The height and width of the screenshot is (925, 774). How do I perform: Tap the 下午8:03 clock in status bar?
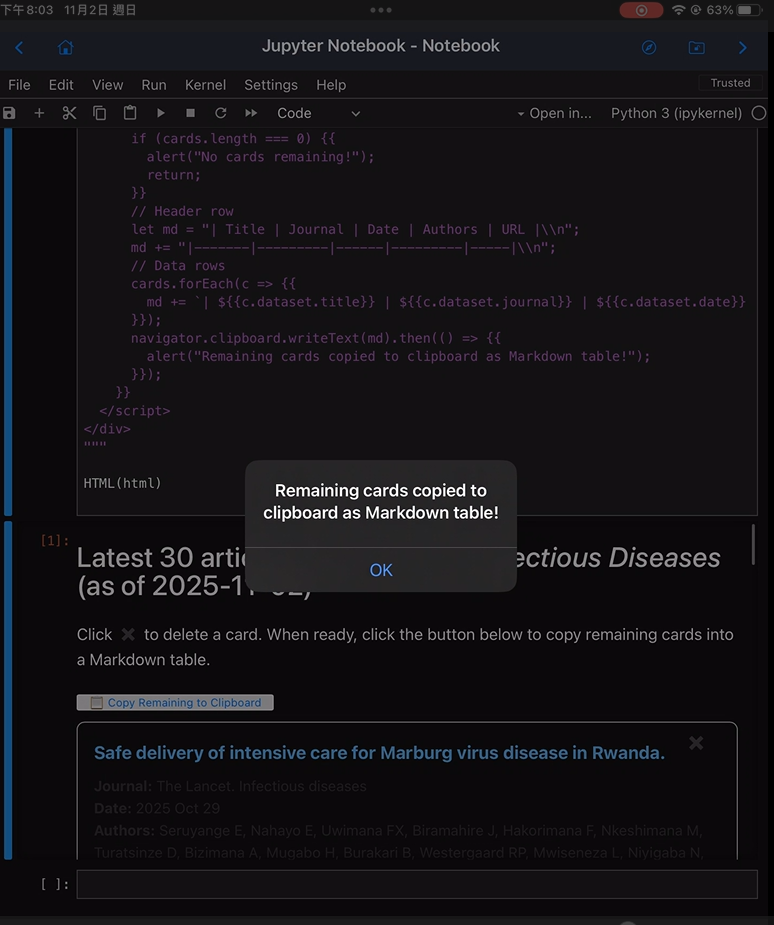[x=27, y=10]
